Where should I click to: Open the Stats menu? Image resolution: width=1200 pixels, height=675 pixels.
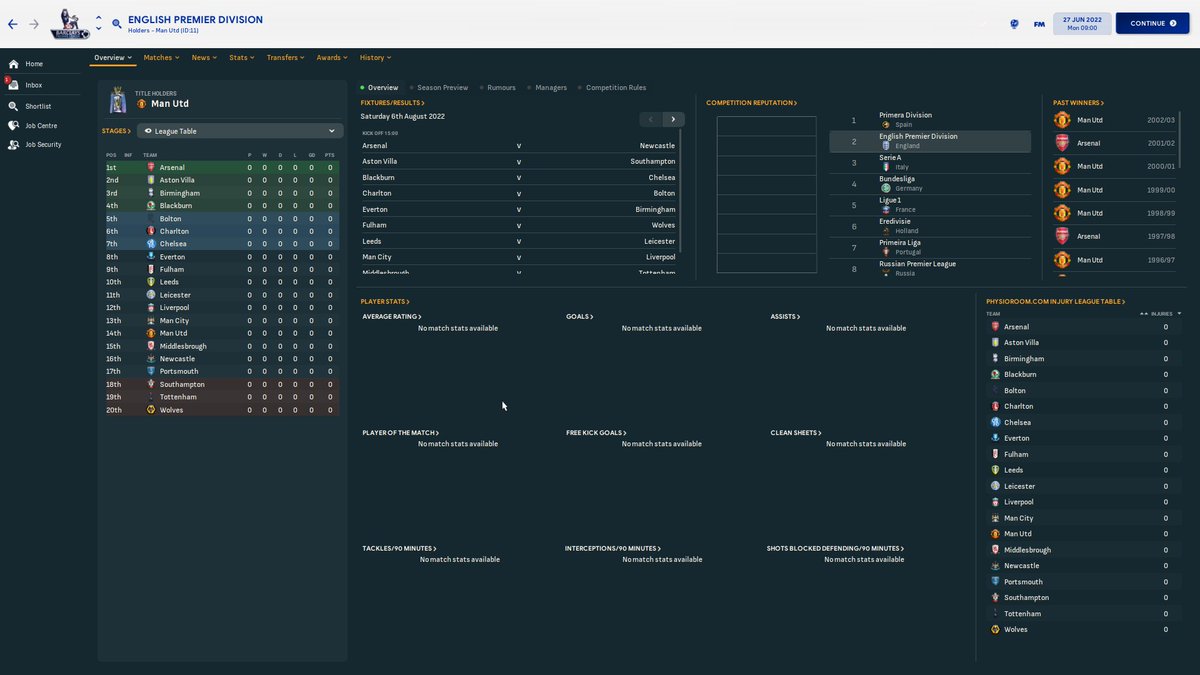[x=240, y=57]
